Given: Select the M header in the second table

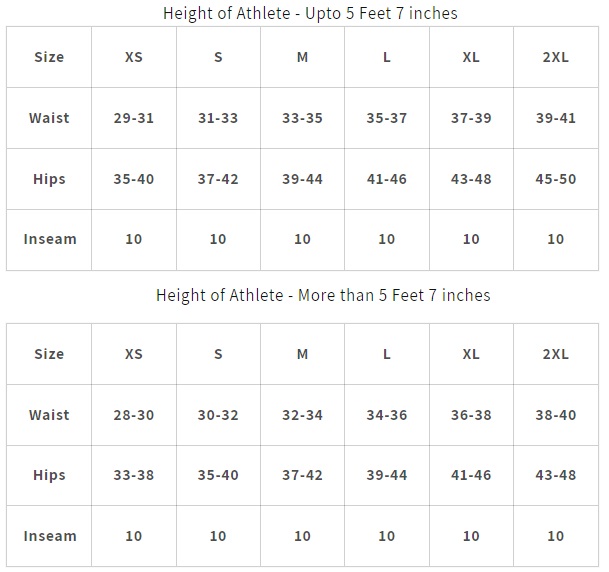Looking at the screenshot, I should point(302,354).
